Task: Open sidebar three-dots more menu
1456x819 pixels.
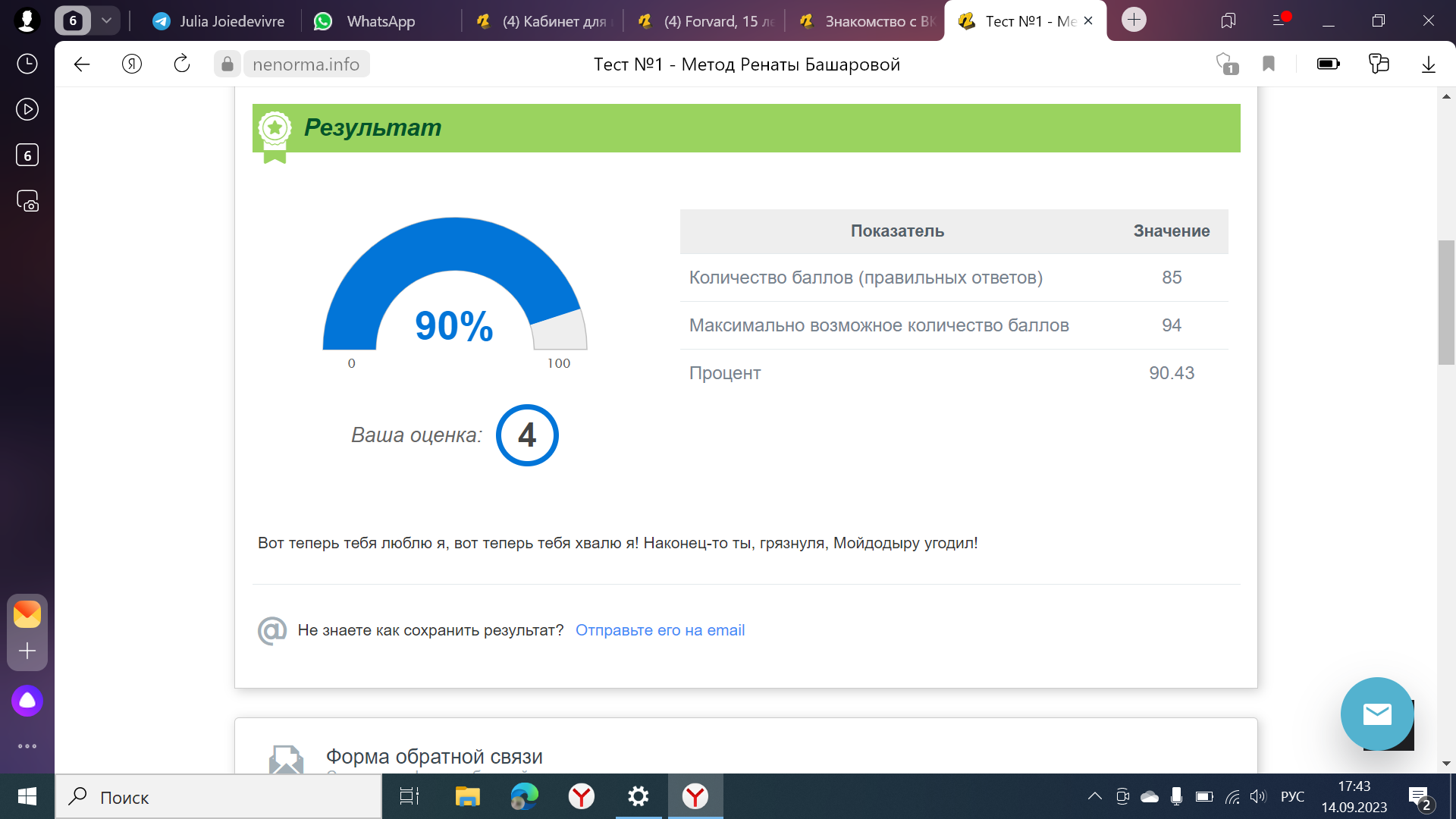Action: (x=27, y=746)
